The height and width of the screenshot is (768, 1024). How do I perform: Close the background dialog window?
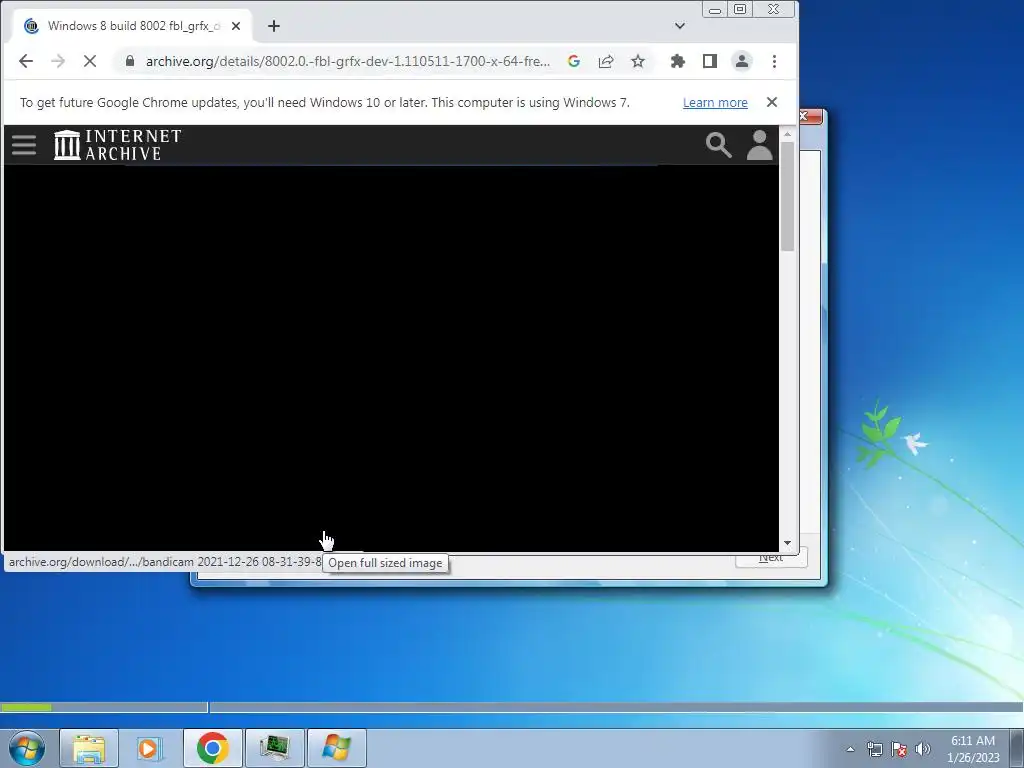(810, 117)
